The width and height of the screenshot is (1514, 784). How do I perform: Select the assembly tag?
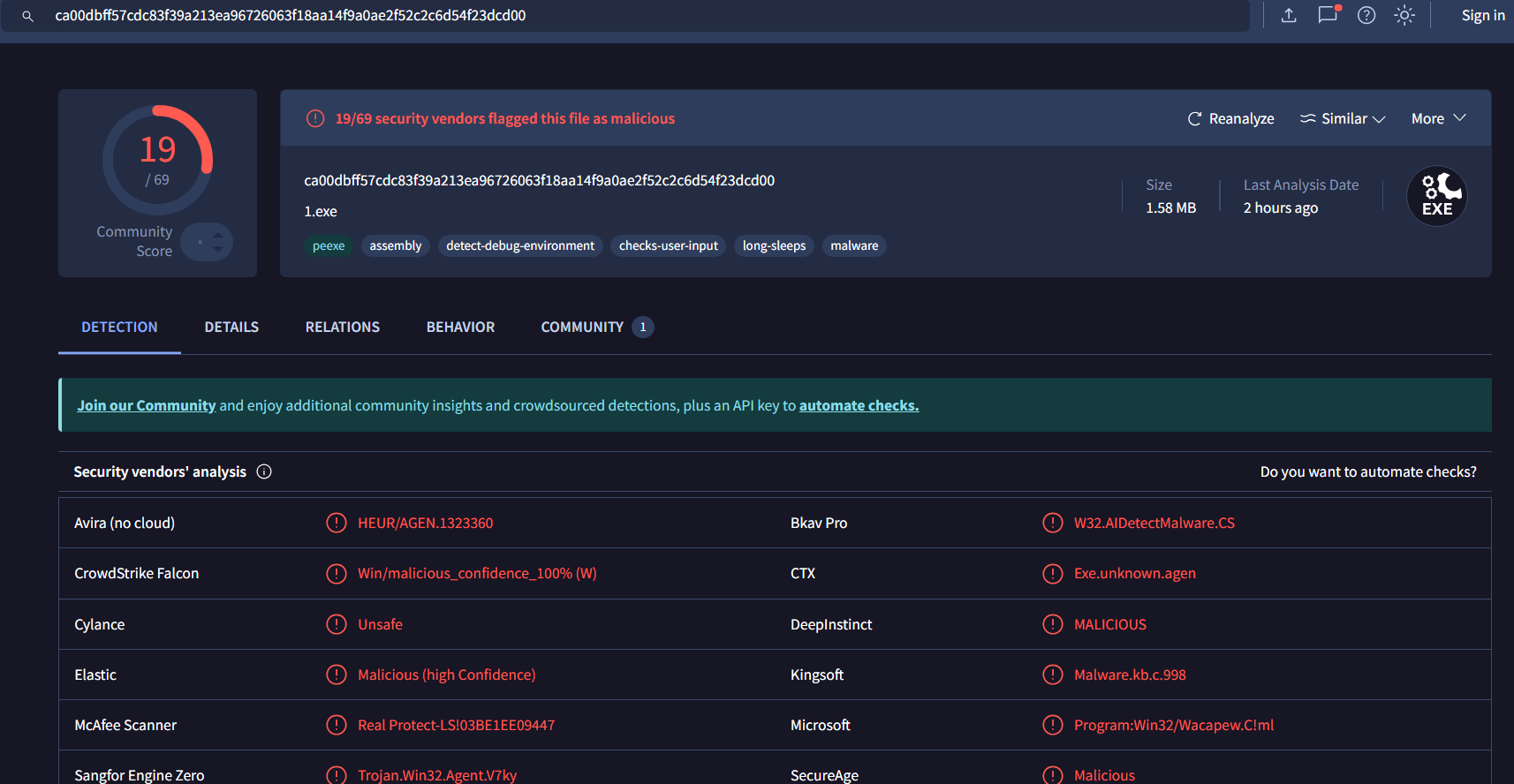coord(396,245)
